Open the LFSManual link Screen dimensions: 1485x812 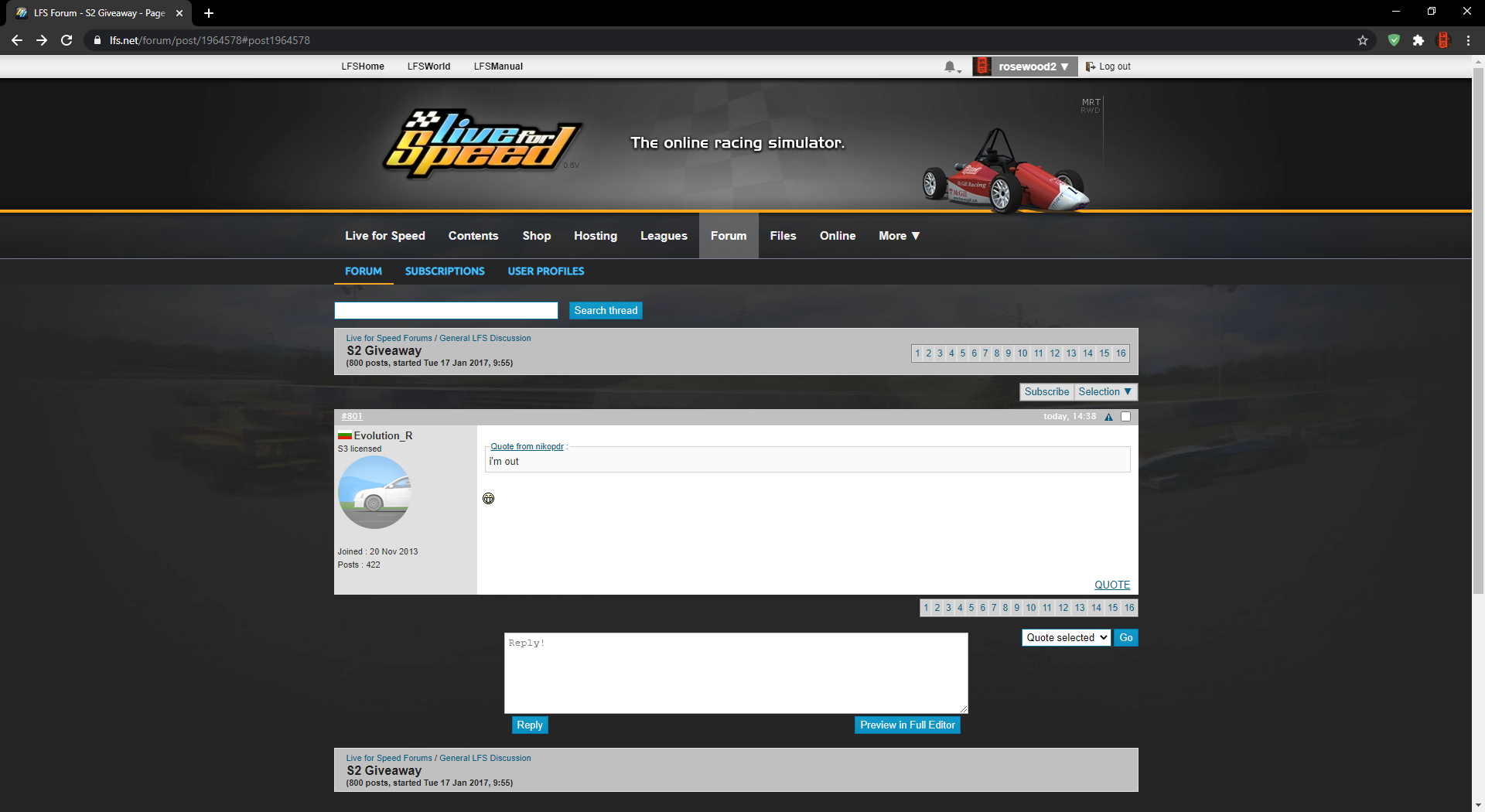498,67
